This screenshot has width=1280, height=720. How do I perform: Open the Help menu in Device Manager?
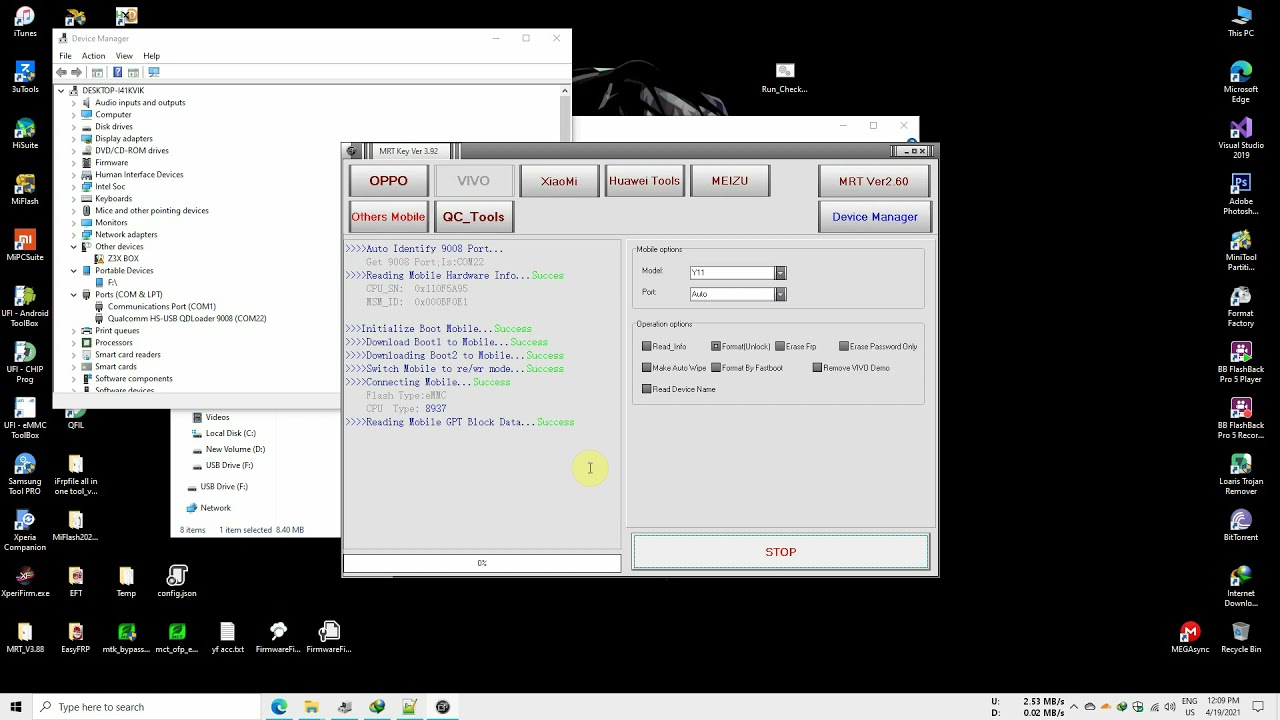(151, 56)
